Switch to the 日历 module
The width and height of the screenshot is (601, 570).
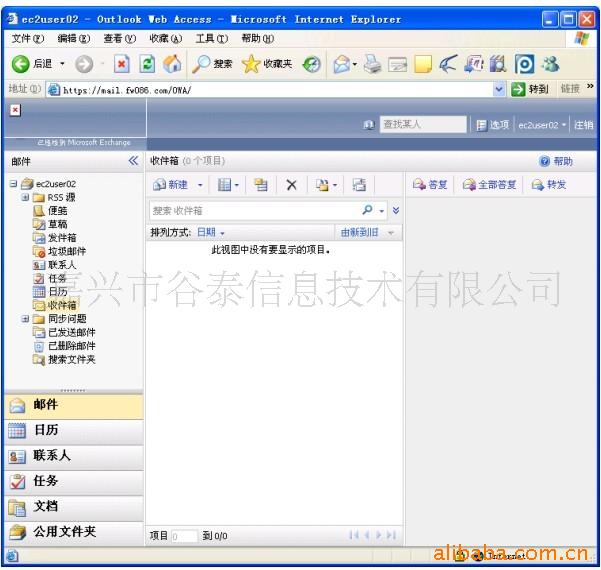point(74,430)
